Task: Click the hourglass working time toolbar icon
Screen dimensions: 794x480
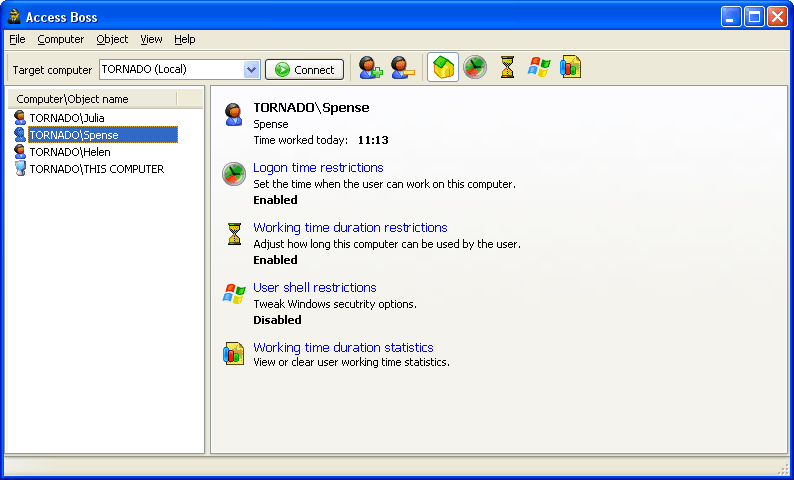Action: tap(507, 67)
